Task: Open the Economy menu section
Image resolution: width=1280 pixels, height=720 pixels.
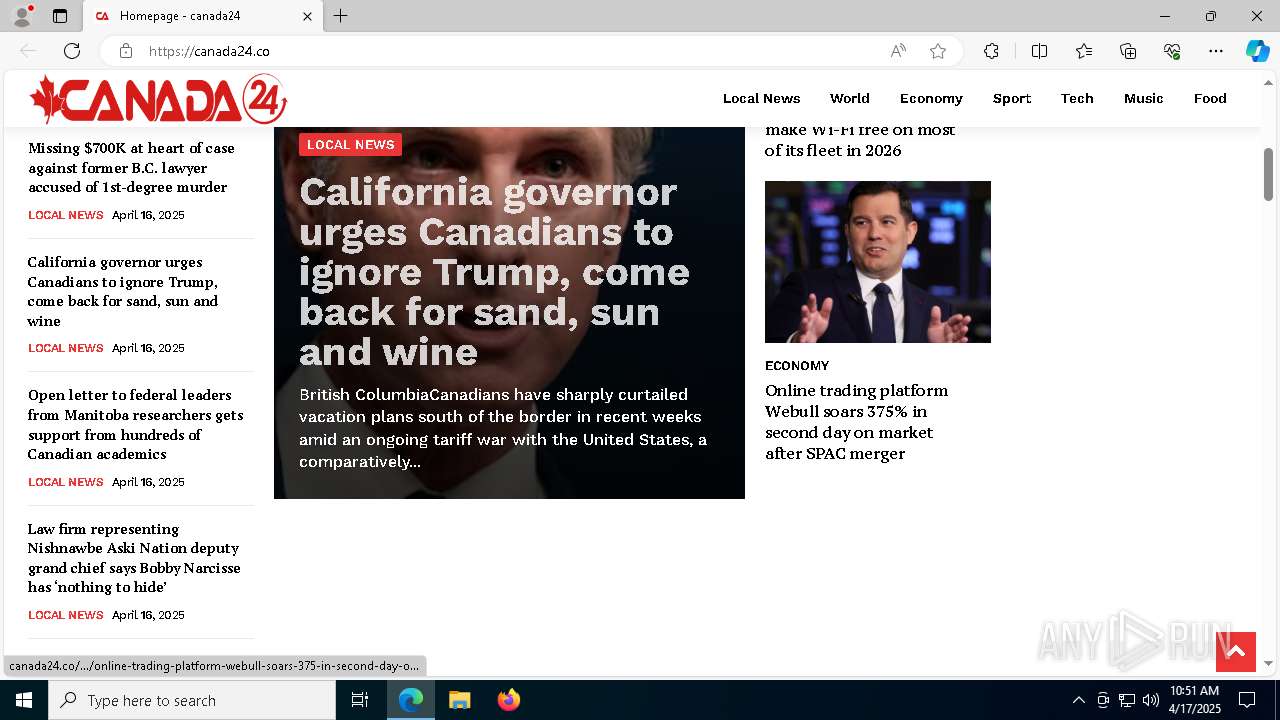Action: (931, 98)
